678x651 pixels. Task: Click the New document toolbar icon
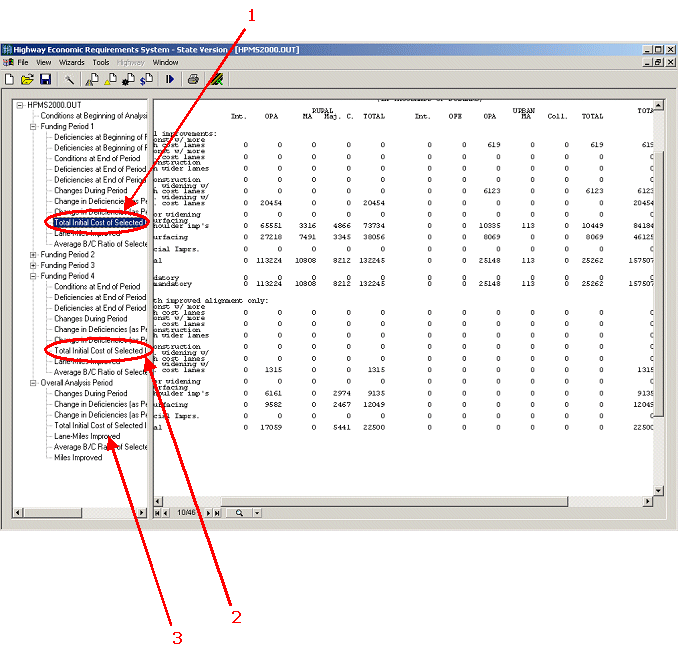click(9, 80)
